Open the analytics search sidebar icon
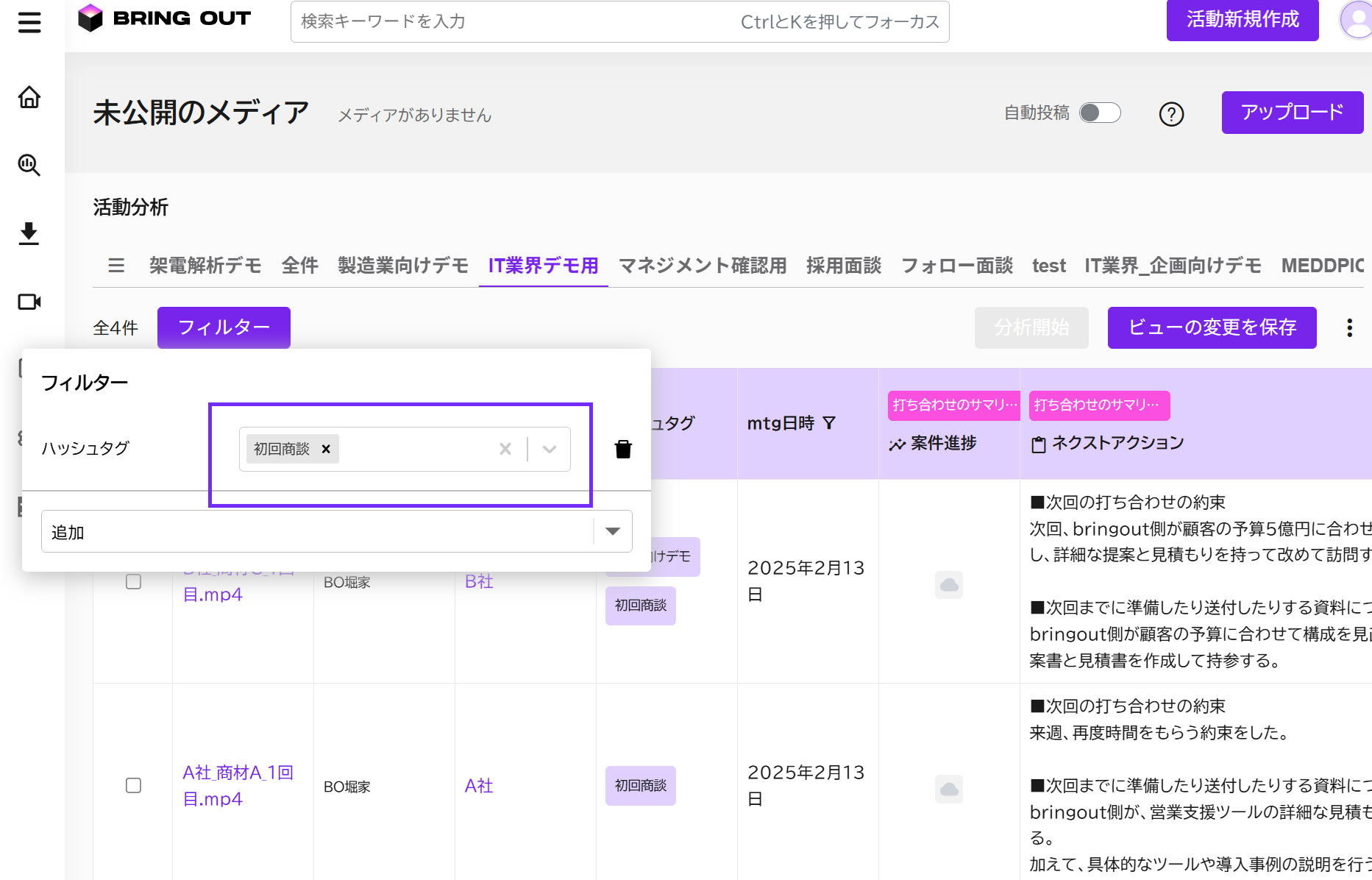The image size is (1372, 880). (x=29, y=165)
